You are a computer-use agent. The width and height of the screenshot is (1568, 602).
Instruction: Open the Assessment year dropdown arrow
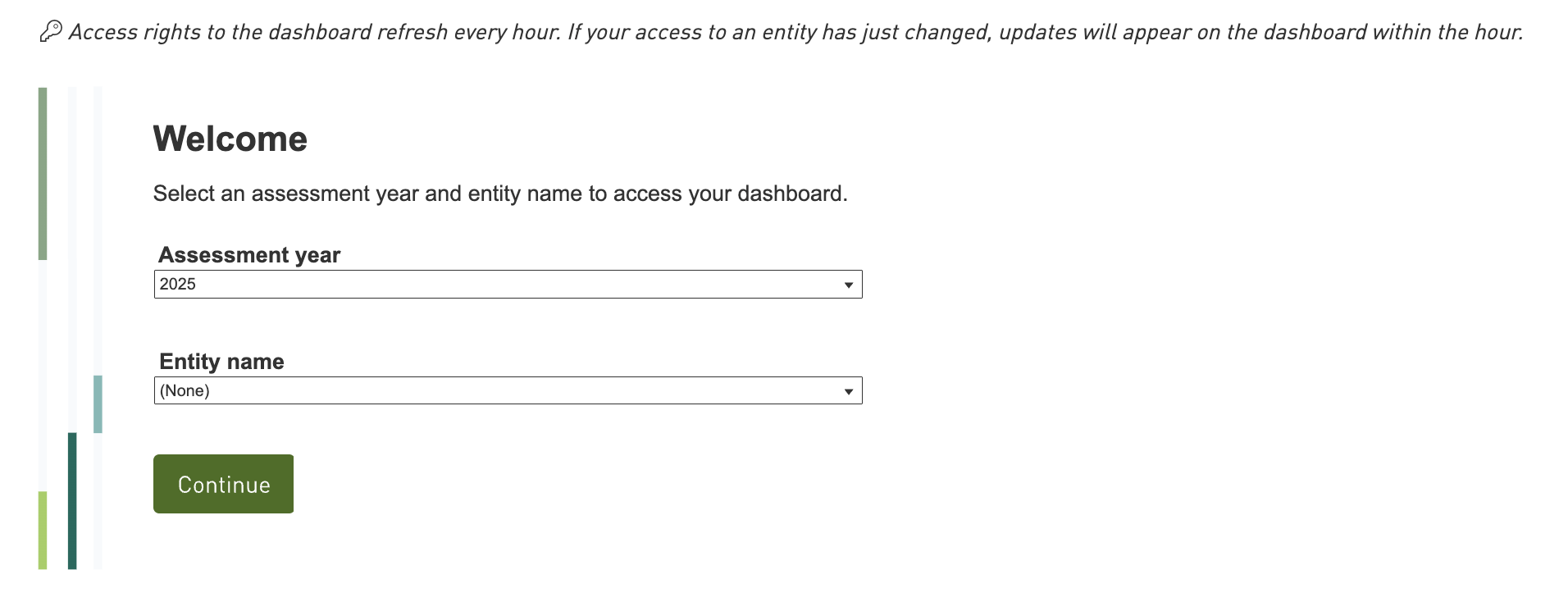point(848,285)
